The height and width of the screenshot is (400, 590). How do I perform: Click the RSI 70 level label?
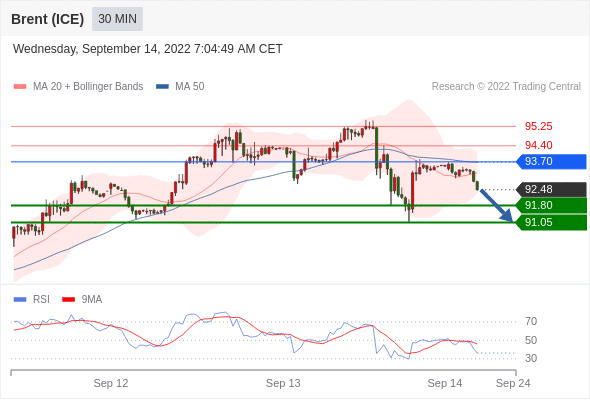tap(531, 322)
